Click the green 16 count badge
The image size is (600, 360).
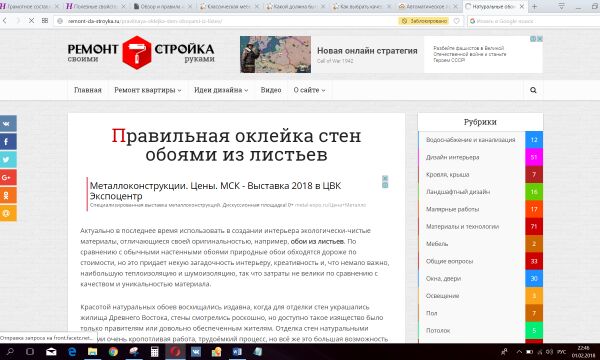tap(534, 192)
